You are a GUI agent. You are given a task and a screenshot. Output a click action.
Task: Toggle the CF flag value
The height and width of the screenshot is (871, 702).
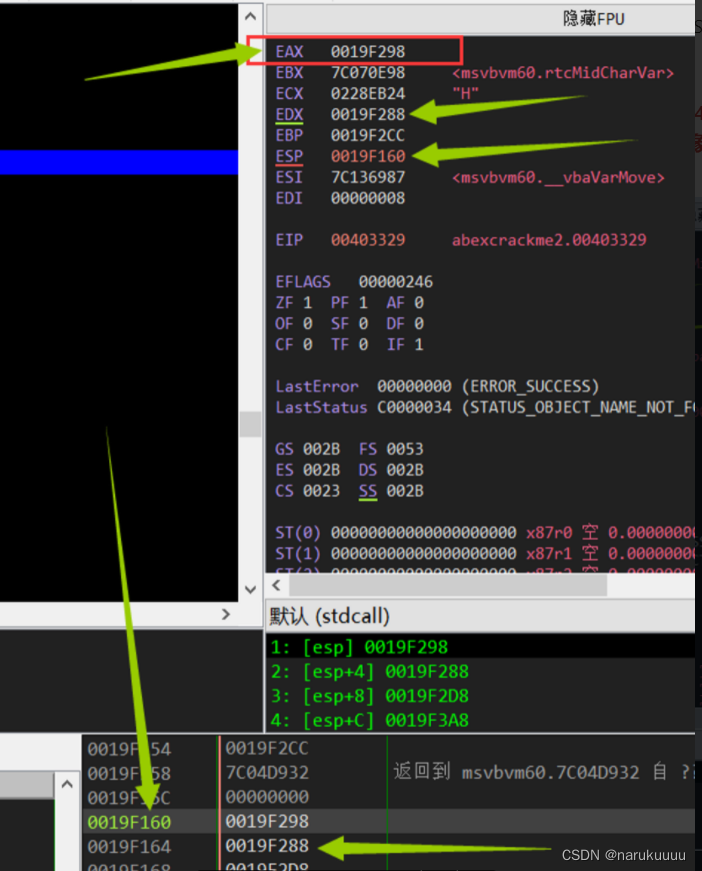point(307,344)
